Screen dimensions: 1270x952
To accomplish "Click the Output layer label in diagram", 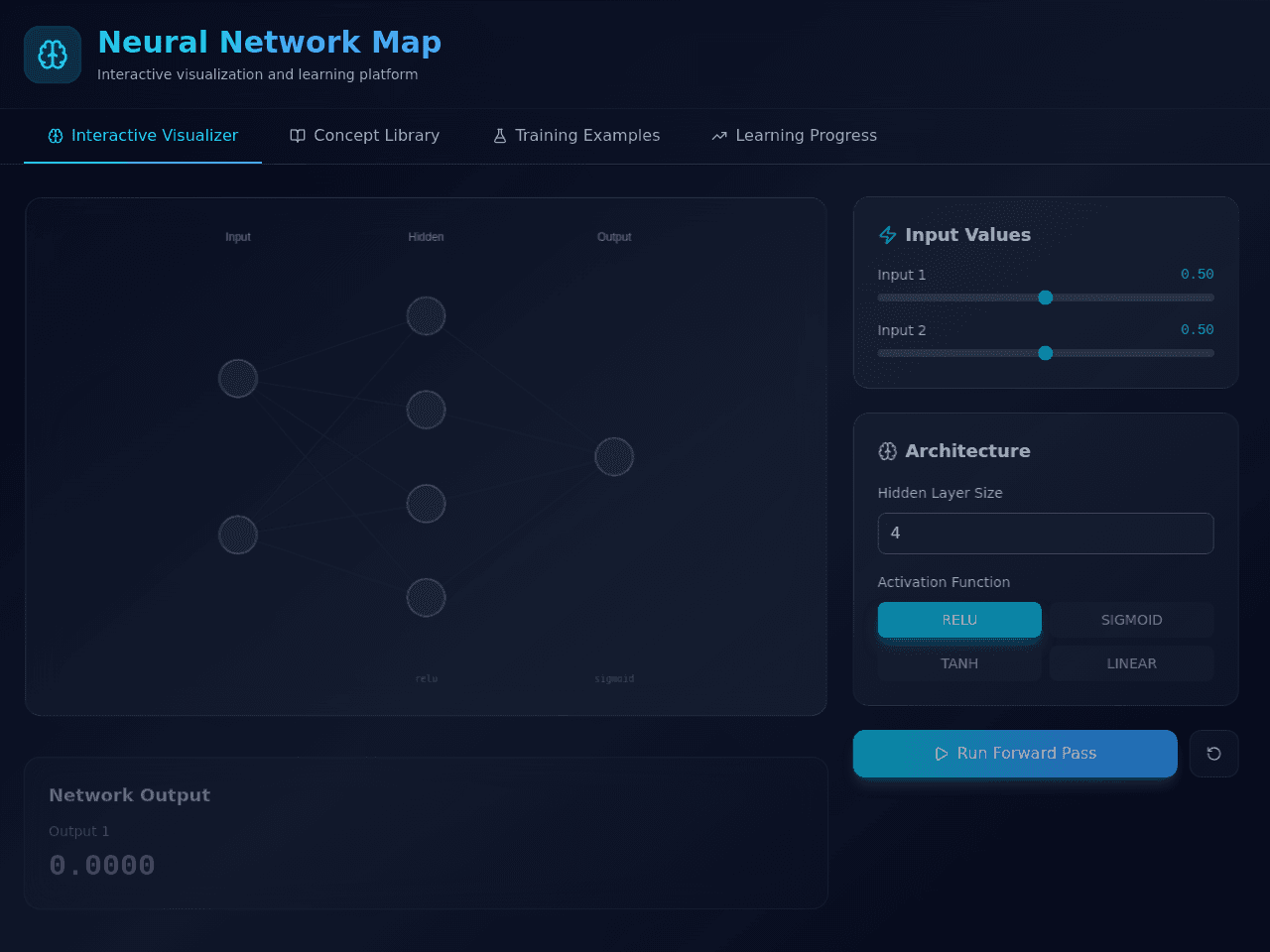I will click(x=614, y=237).
